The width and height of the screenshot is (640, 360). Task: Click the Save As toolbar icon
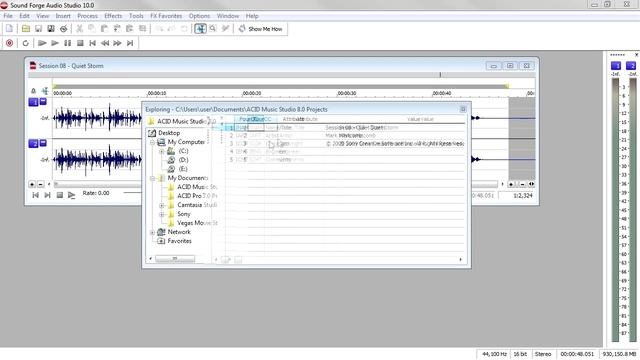point(51,29)
